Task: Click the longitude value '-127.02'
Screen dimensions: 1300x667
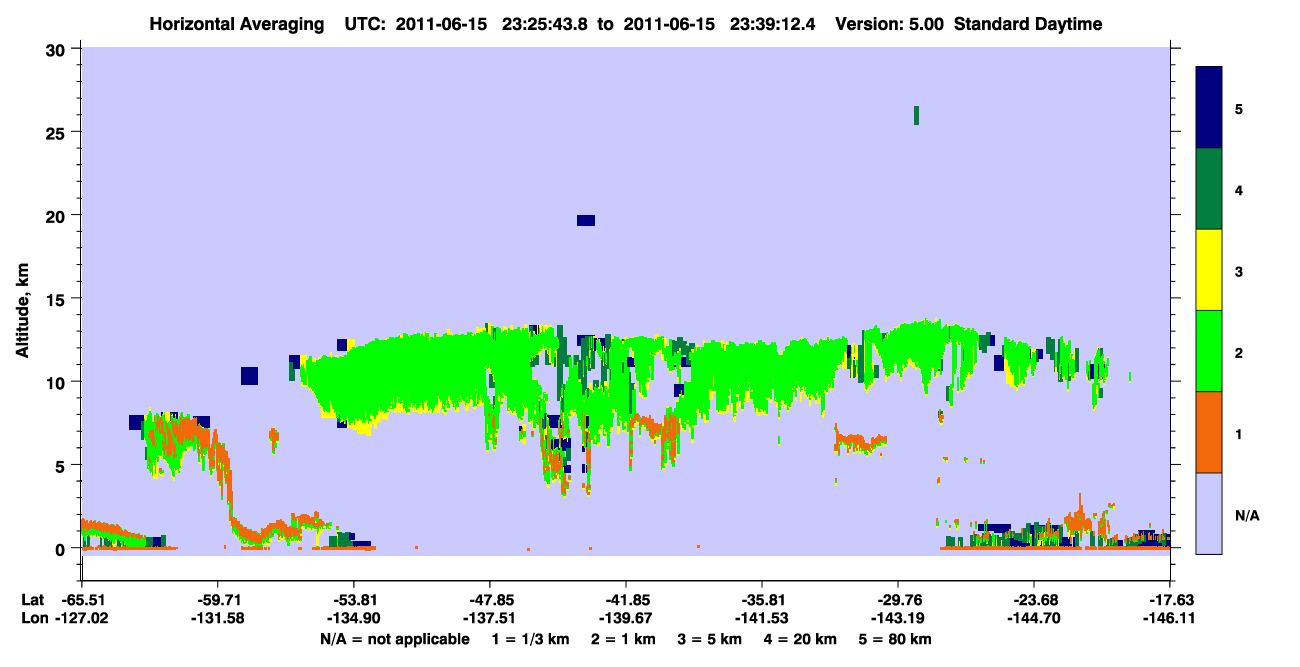Action: (x=81, y=618)
